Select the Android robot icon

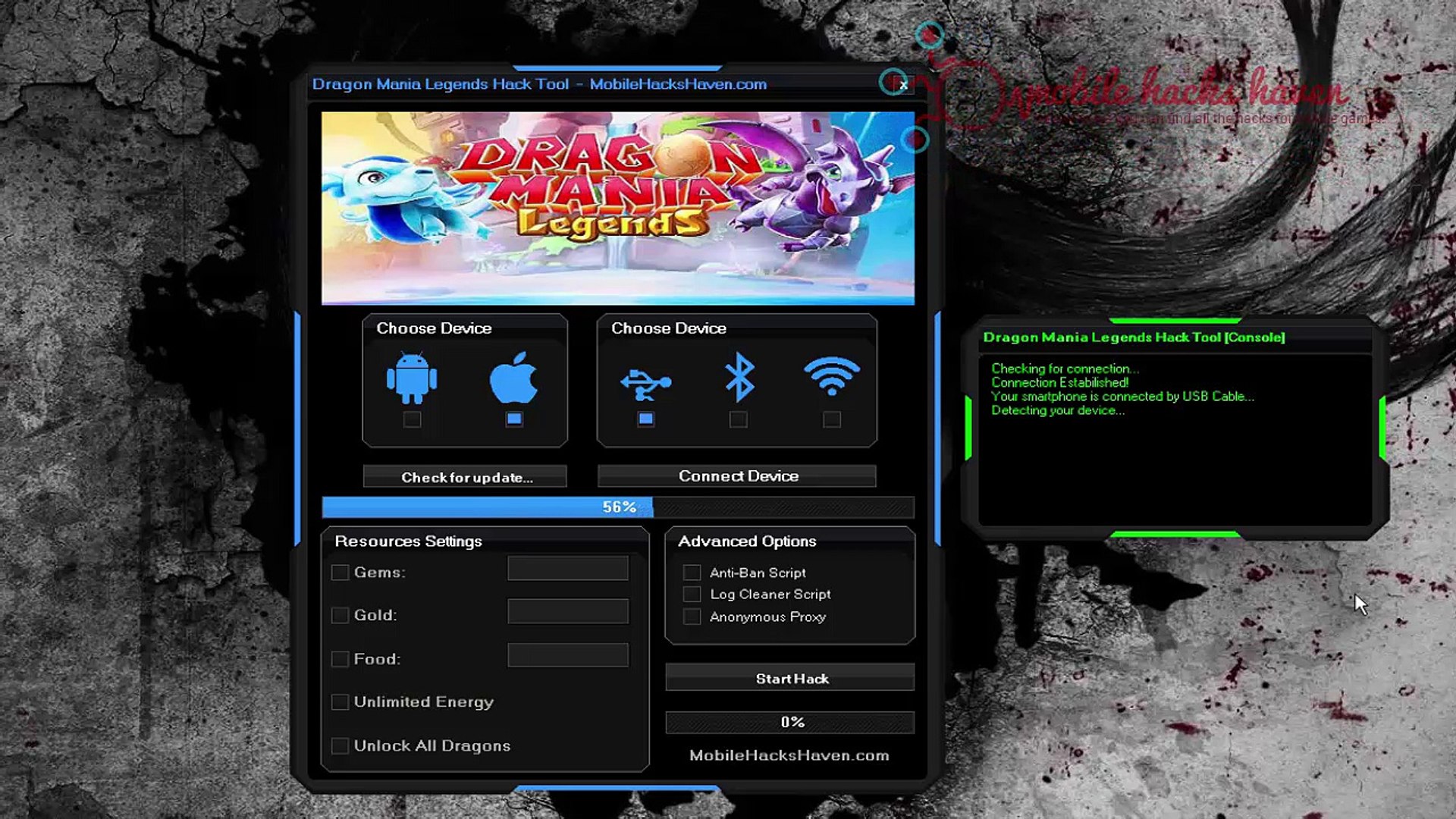point(412,377)
